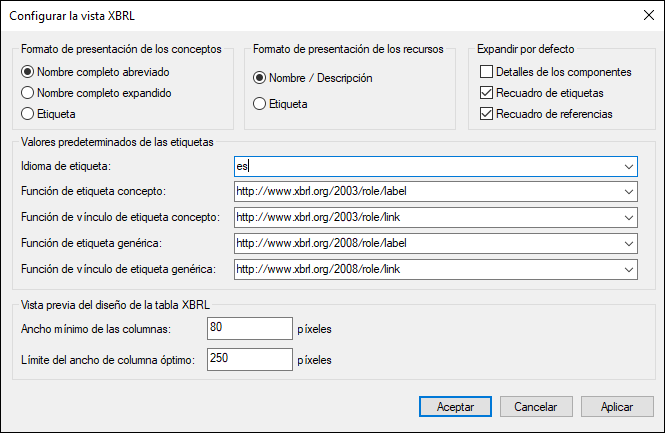Expand Función de etiqueta concepto dropdown
Viewport: 665px width, 433px height.
click(628, 192)
